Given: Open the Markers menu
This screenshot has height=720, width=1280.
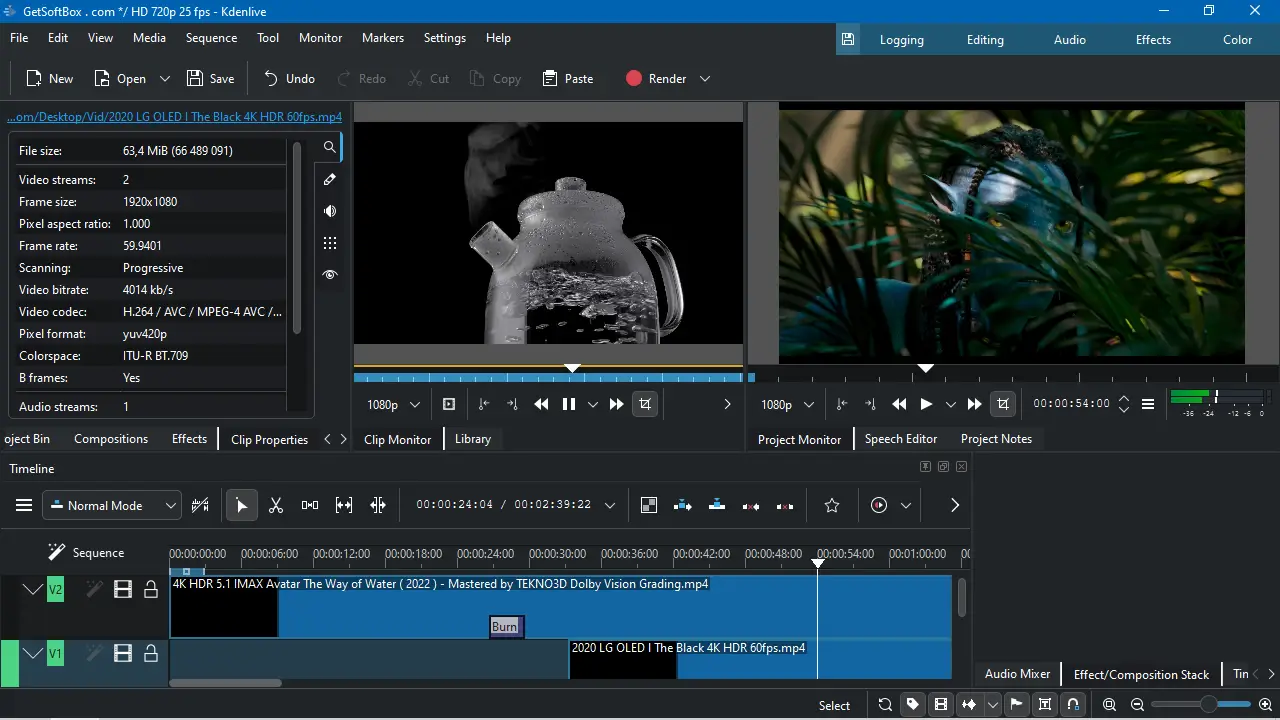Looking at the screenshot, I should click(383, 38).
